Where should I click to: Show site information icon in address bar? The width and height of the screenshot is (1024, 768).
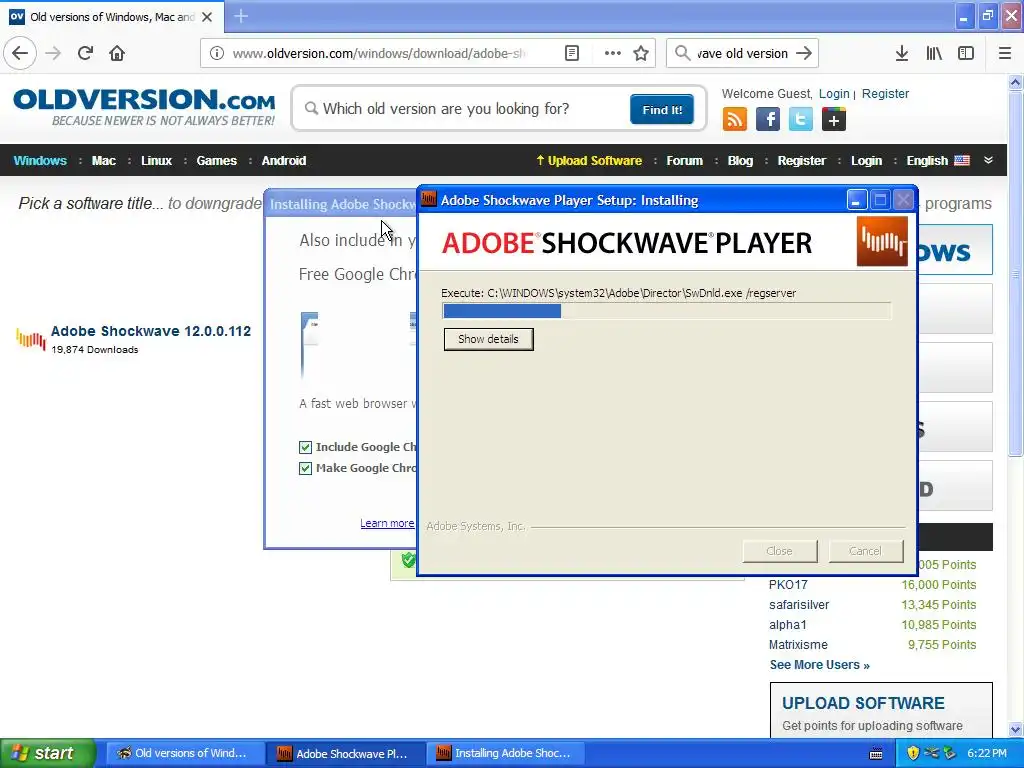[217, 53]
